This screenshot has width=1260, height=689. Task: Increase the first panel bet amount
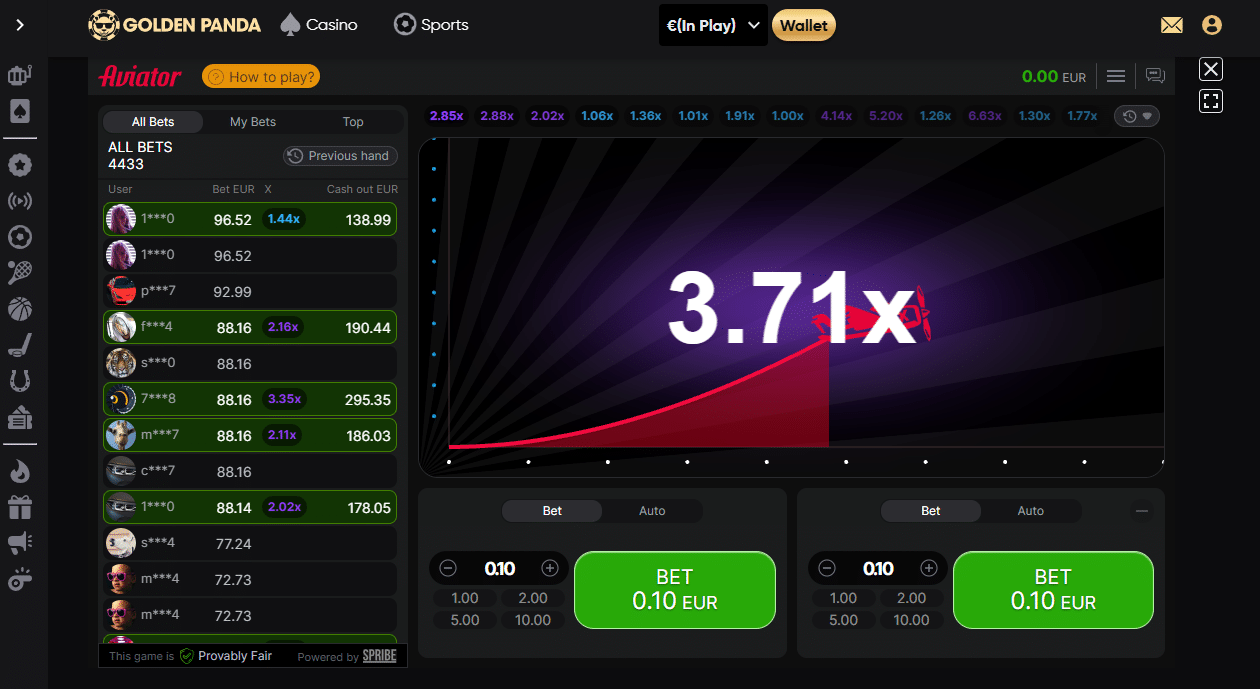point(550,568)
